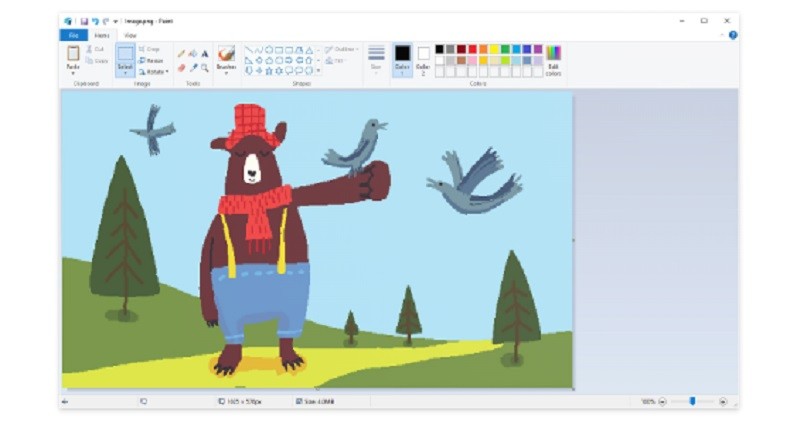Open Paint Help question mark icon
The width and height of the screenshot is (790, 445).
tap(732, 35)
